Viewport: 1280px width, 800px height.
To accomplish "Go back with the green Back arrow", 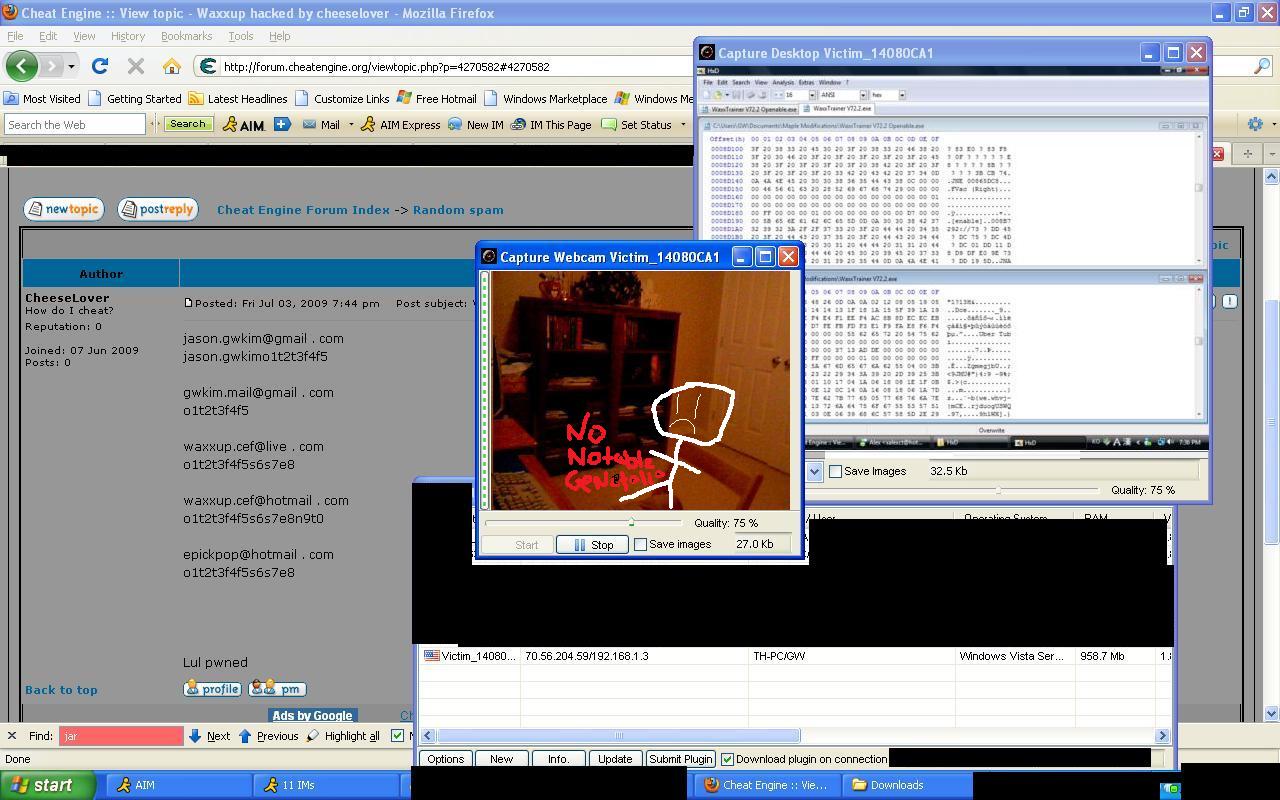I will click(22, 66).
